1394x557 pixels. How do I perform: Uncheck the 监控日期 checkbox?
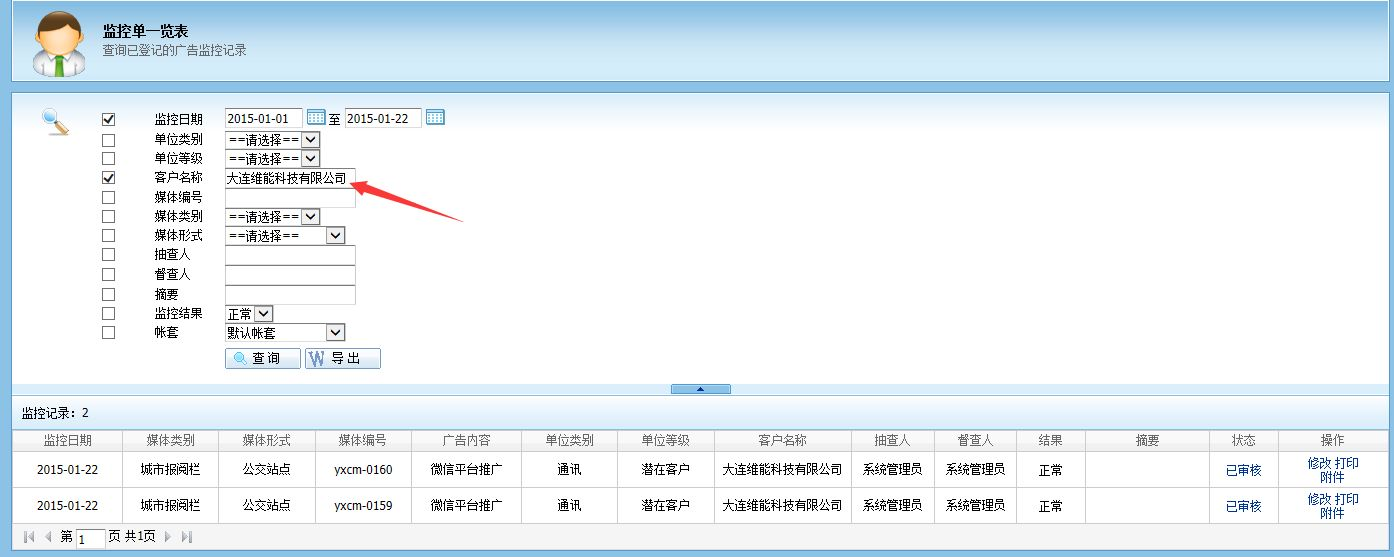[108, 119]
